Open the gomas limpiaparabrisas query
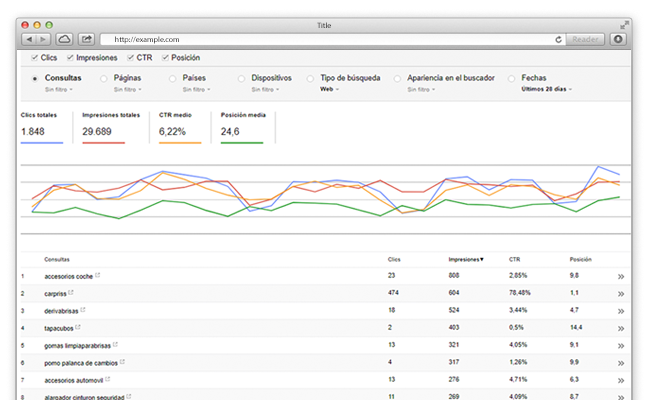 (x=77, y=346)
